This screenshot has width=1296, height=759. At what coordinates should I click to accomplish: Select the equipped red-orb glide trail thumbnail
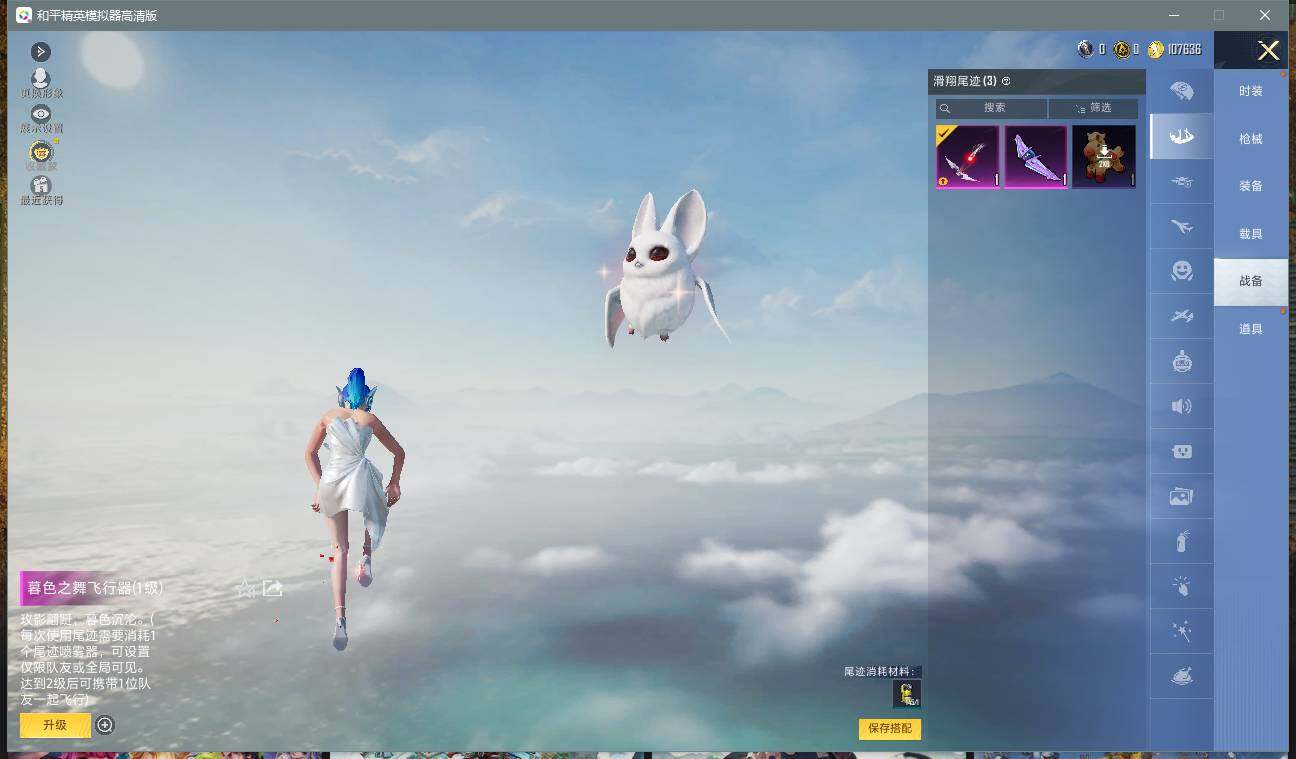(967, 156)
